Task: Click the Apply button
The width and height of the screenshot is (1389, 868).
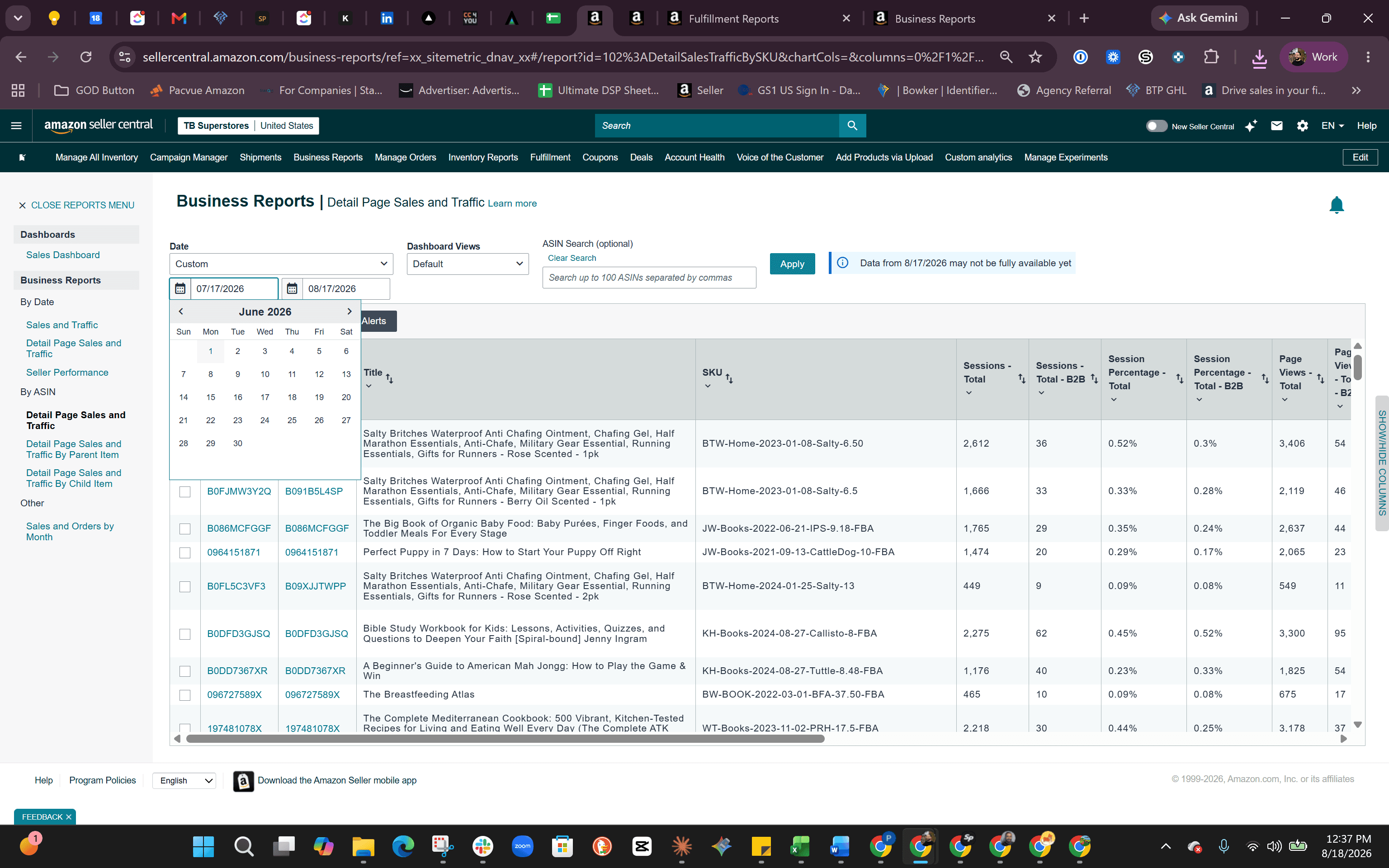Action: (792, 264)
